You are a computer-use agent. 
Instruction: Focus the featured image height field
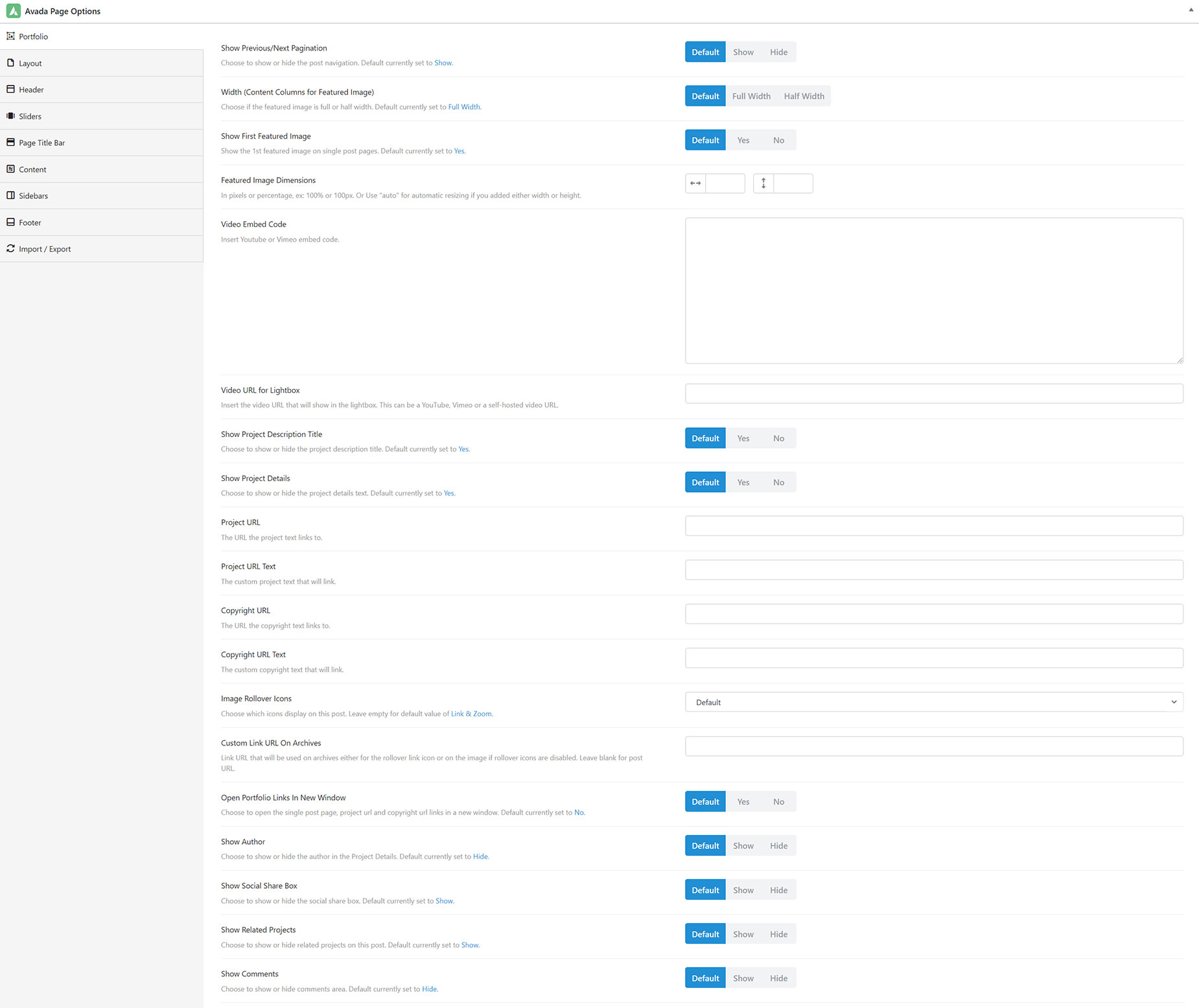[793, 183]
